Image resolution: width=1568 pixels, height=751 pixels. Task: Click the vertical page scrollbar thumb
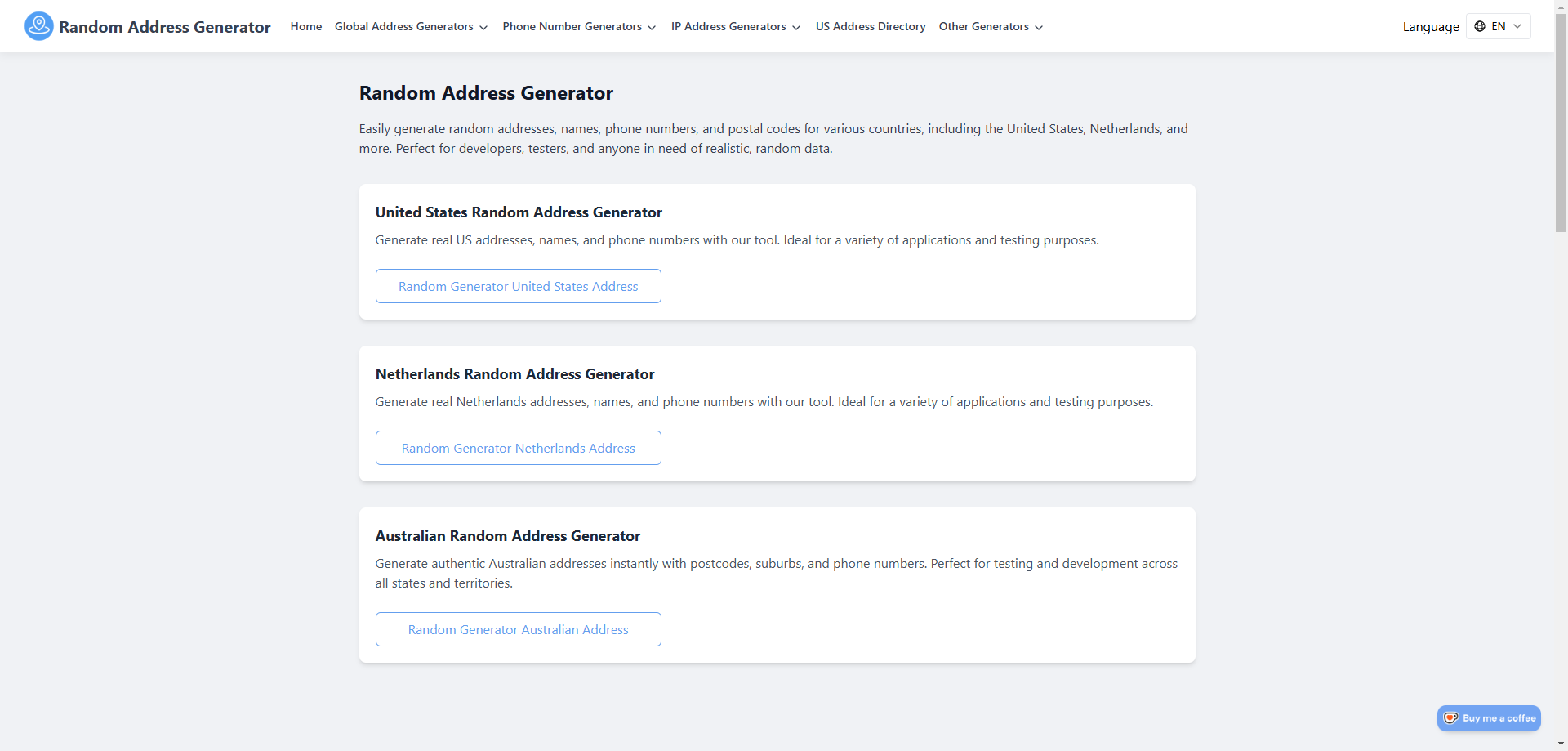click(x=1561, y=123)
